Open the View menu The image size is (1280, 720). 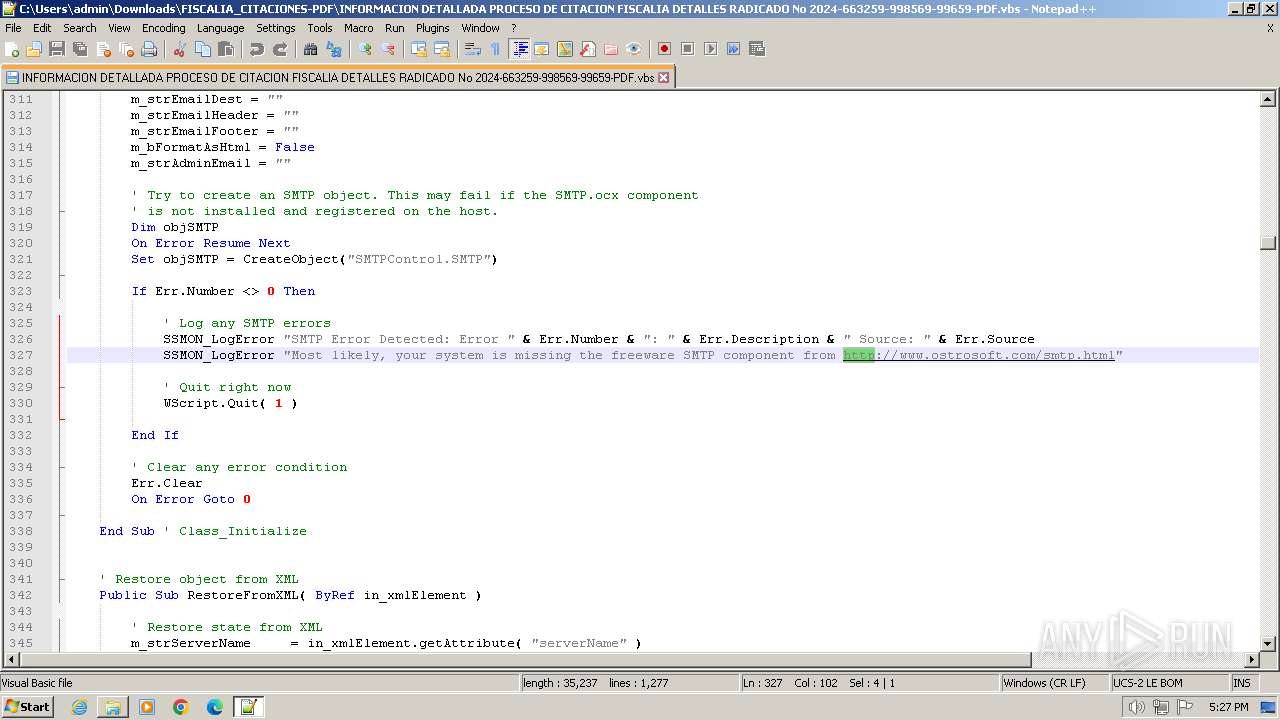(119, 28)
